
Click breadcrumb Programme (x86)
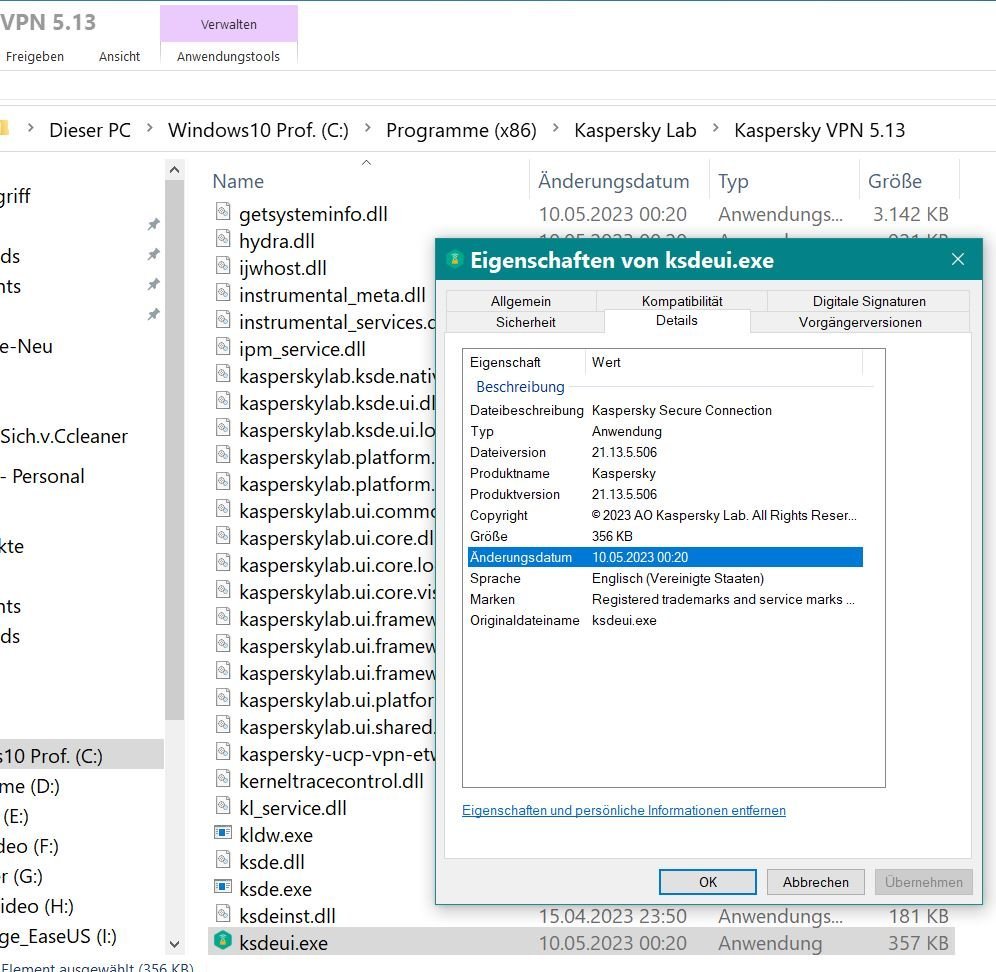coord(461,130)
